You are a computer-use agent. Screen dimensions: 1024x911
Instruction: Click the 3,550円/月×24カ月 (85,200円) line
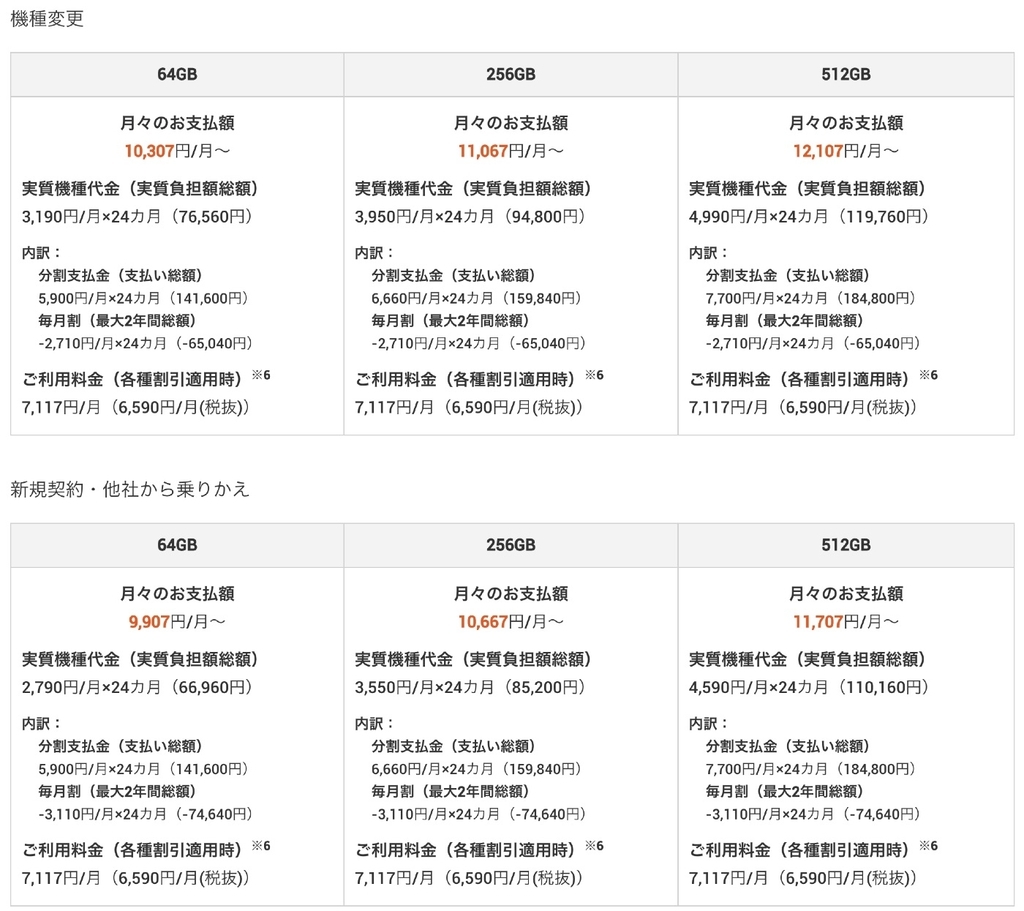(x=471, y=688)
